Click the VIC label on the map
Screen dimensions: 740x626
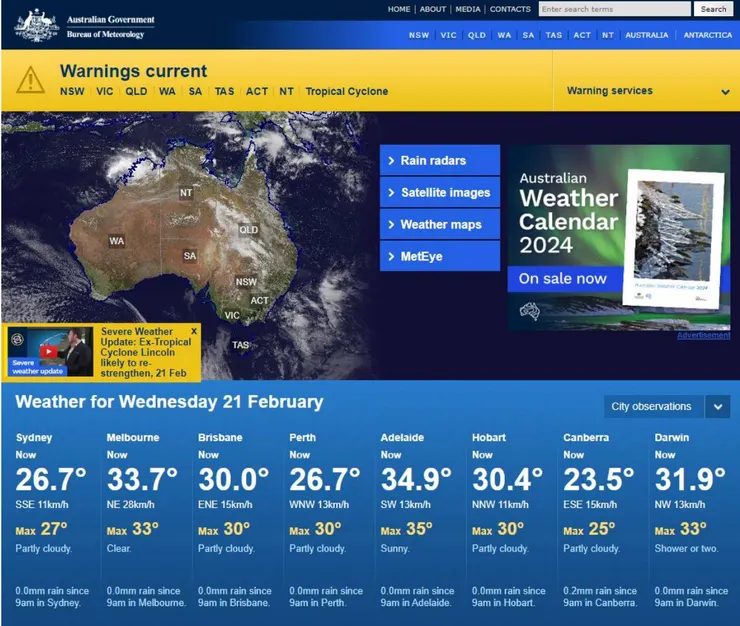point(232,315)
